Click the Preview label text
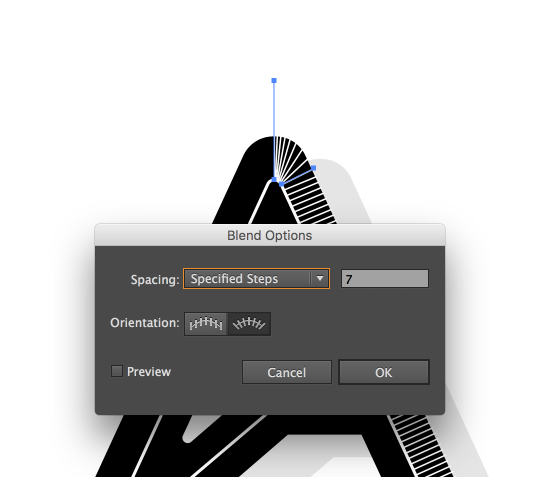This screenshot has height=477, width=557. [x=149, y=372]
